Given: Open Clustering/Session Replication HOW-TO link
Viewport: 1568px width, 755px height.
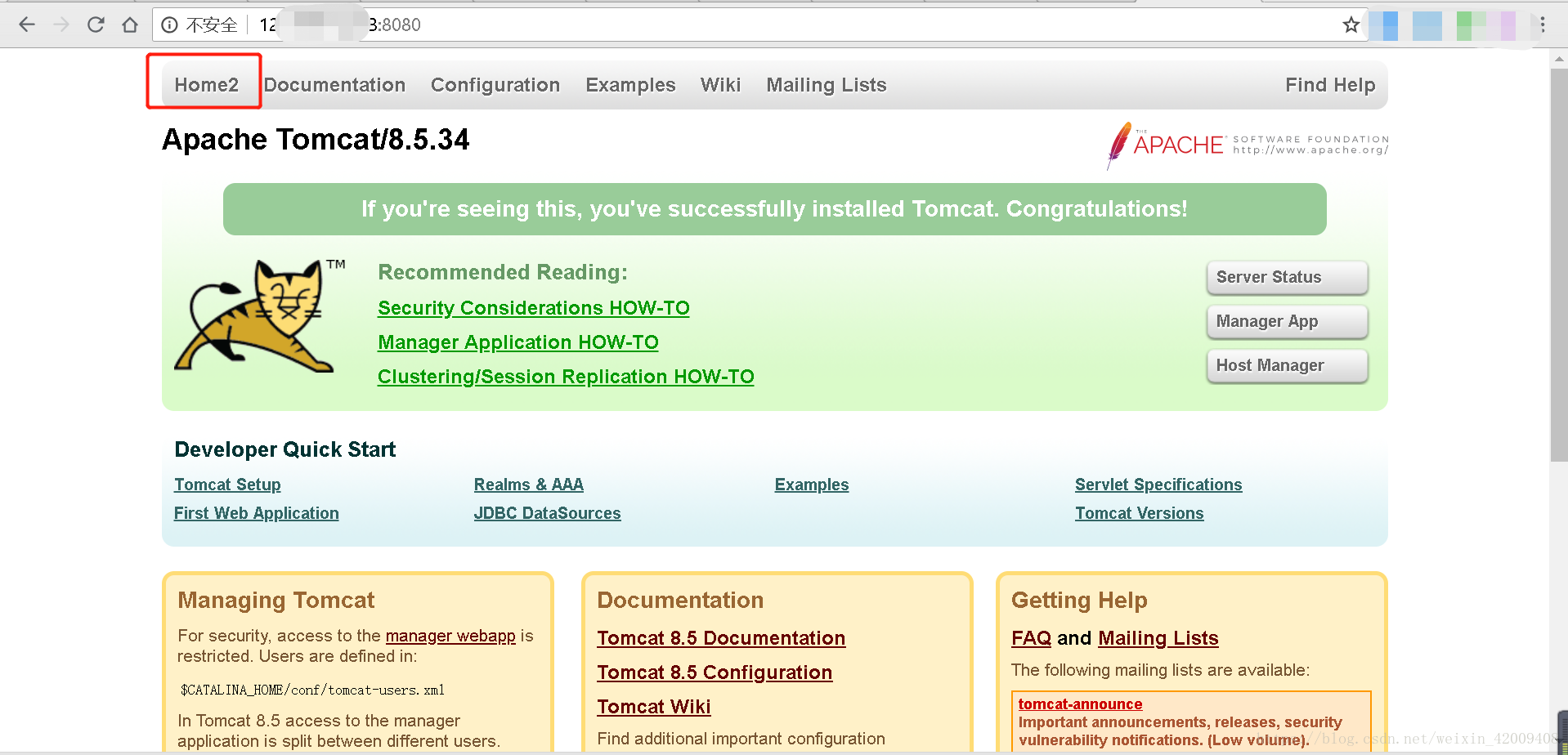Looking at the screenshot, I should [x=566, y=377].
